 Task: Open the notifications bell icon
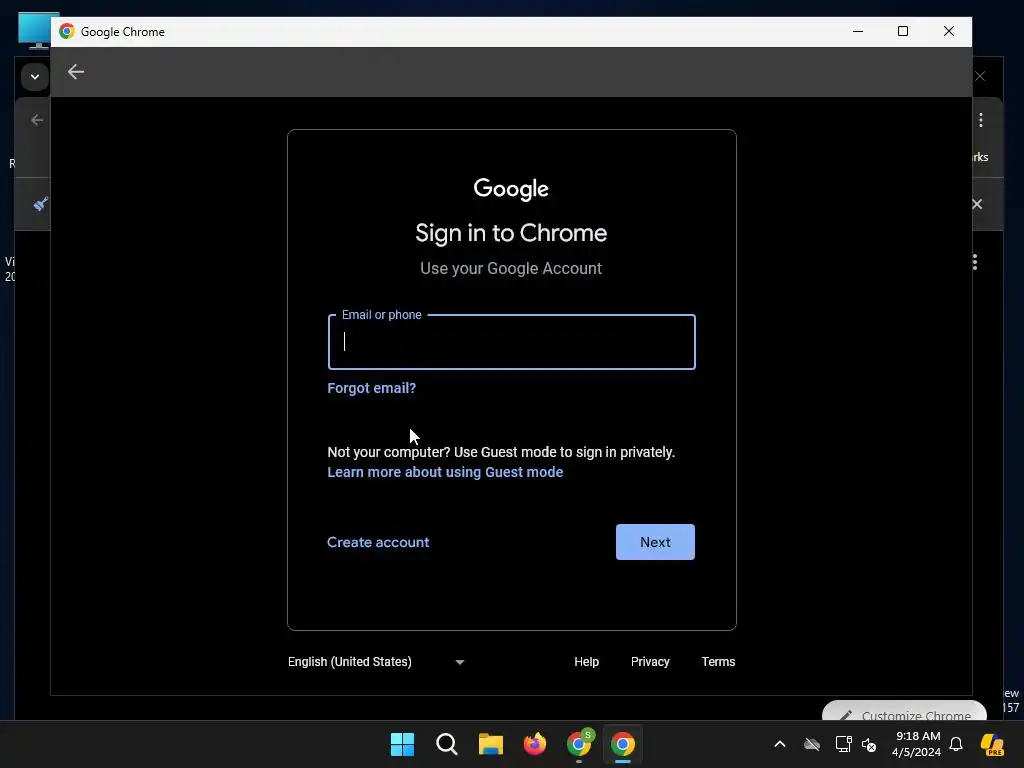(x=956, y=744)
